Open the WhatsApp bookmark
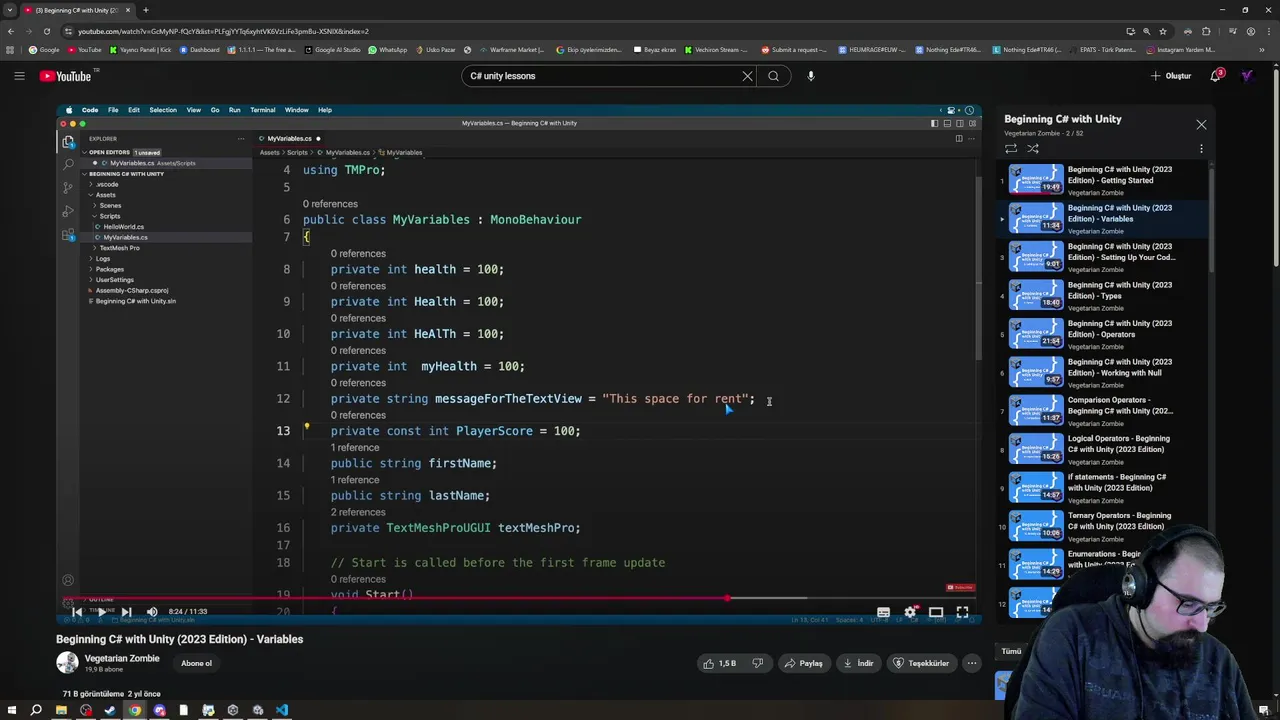 [388, 50]
